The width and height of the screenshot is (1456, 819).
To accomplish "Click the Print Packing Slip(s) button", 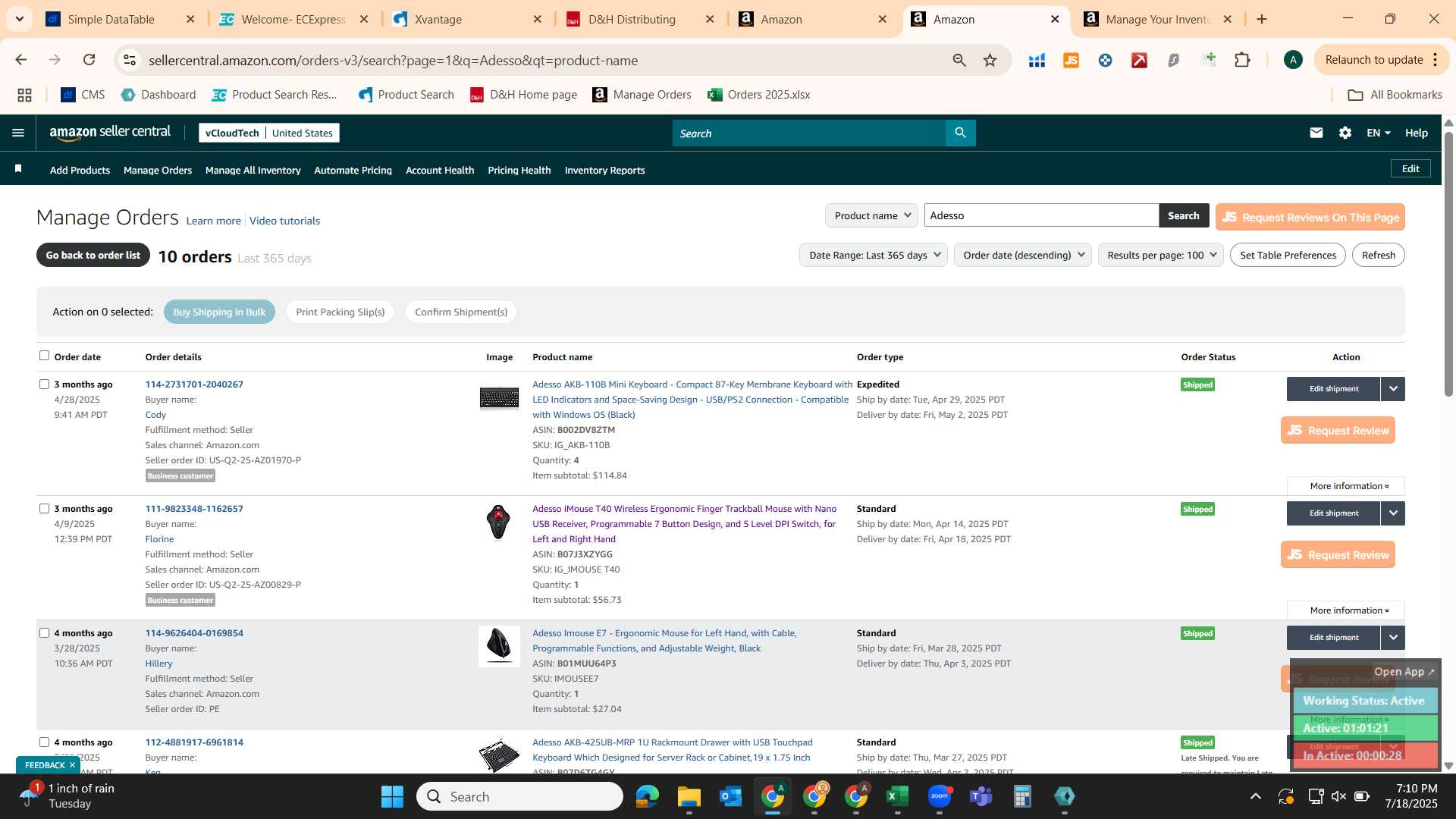I will (x=340, y=312).
